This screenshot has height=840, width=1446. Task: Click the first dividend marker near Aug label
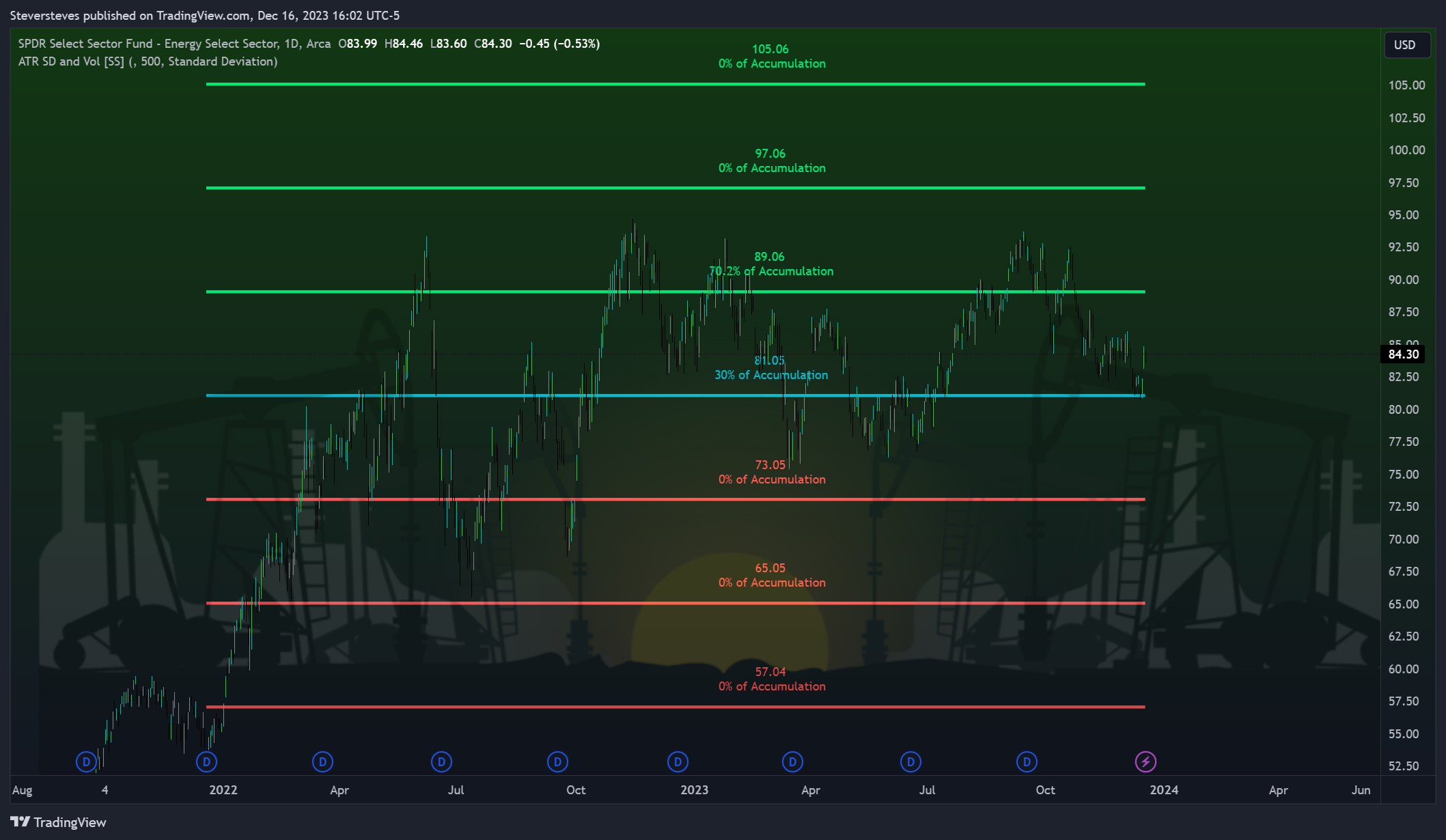click(86, 761)
